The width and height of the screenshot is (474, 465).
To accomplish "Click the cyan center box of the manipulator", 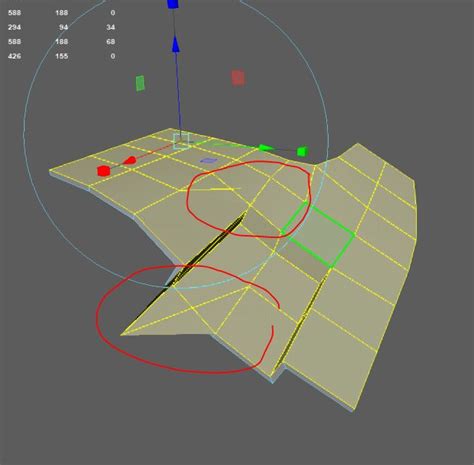I will [181, 141].
